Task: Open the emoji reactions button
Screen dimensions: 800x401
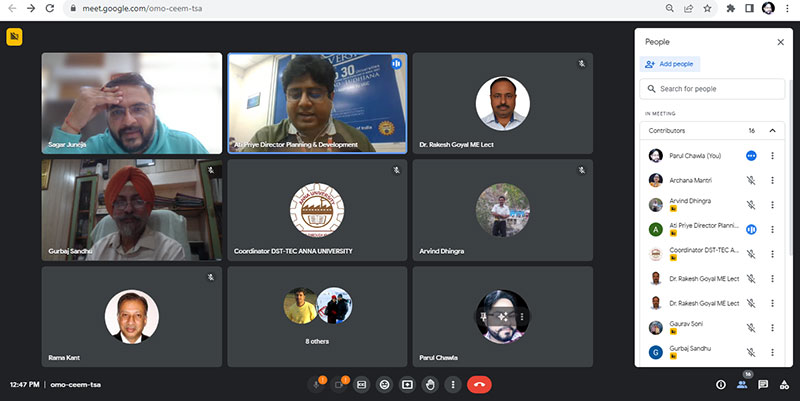Action: coord(384,383)
